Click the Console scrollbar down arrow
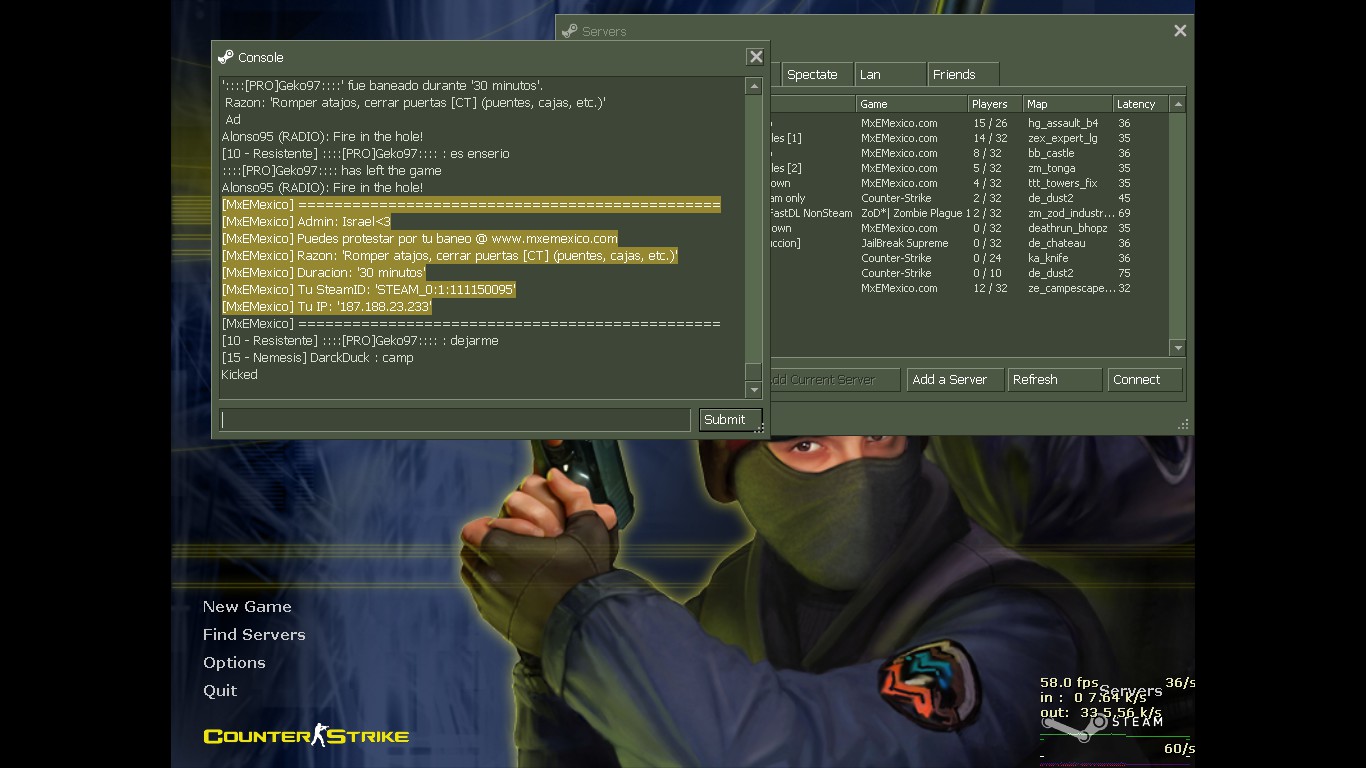The image size is (1366, 768). 754,390
